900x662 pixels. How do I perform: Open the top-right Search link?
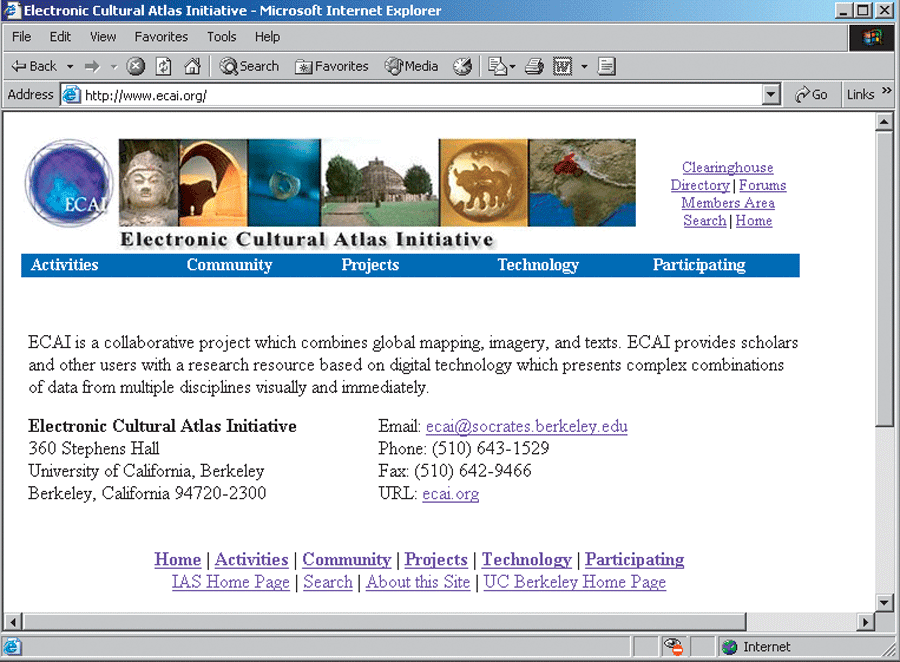705,221
